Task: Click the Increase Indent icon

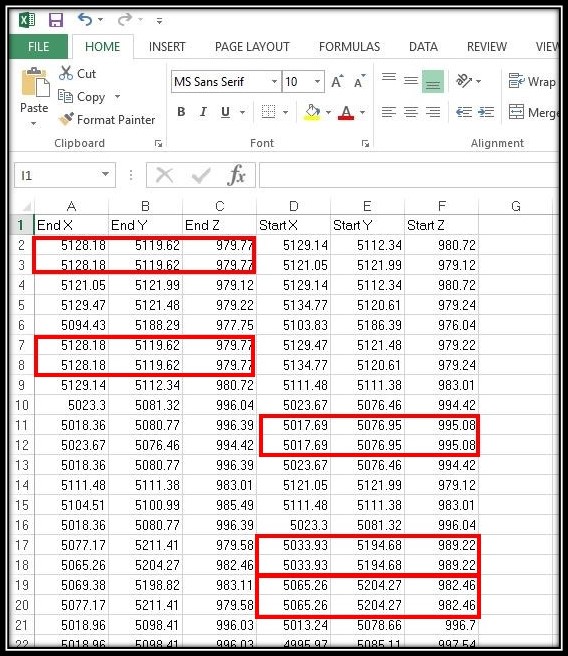Action: coord(486,112)
